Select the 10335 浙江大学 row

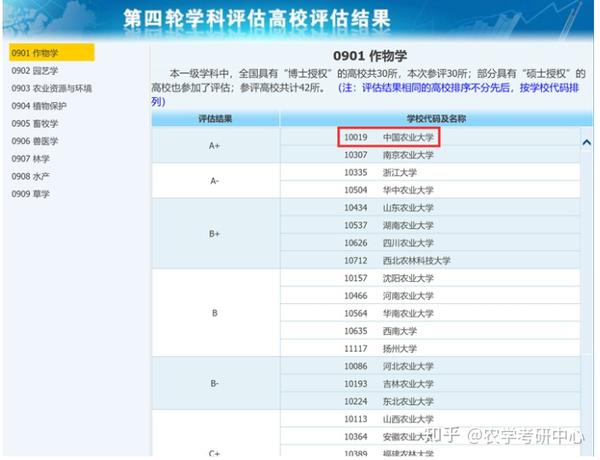pos(430,172)
